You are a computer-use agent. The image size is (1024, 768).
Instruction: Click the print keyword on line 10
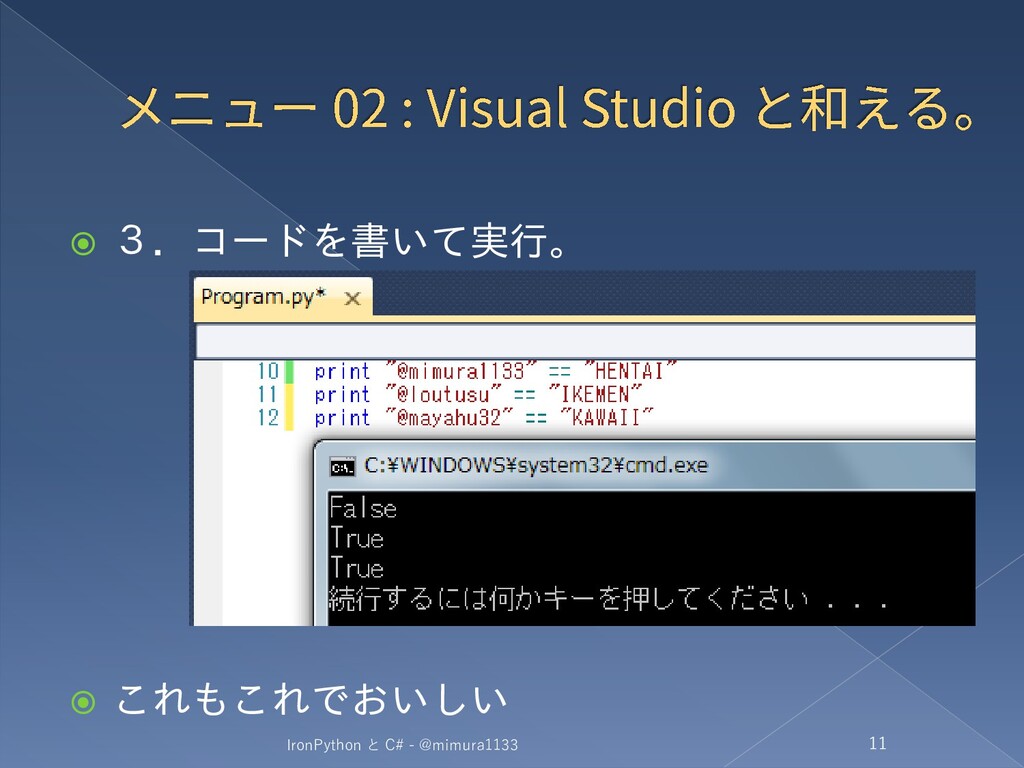342,371
